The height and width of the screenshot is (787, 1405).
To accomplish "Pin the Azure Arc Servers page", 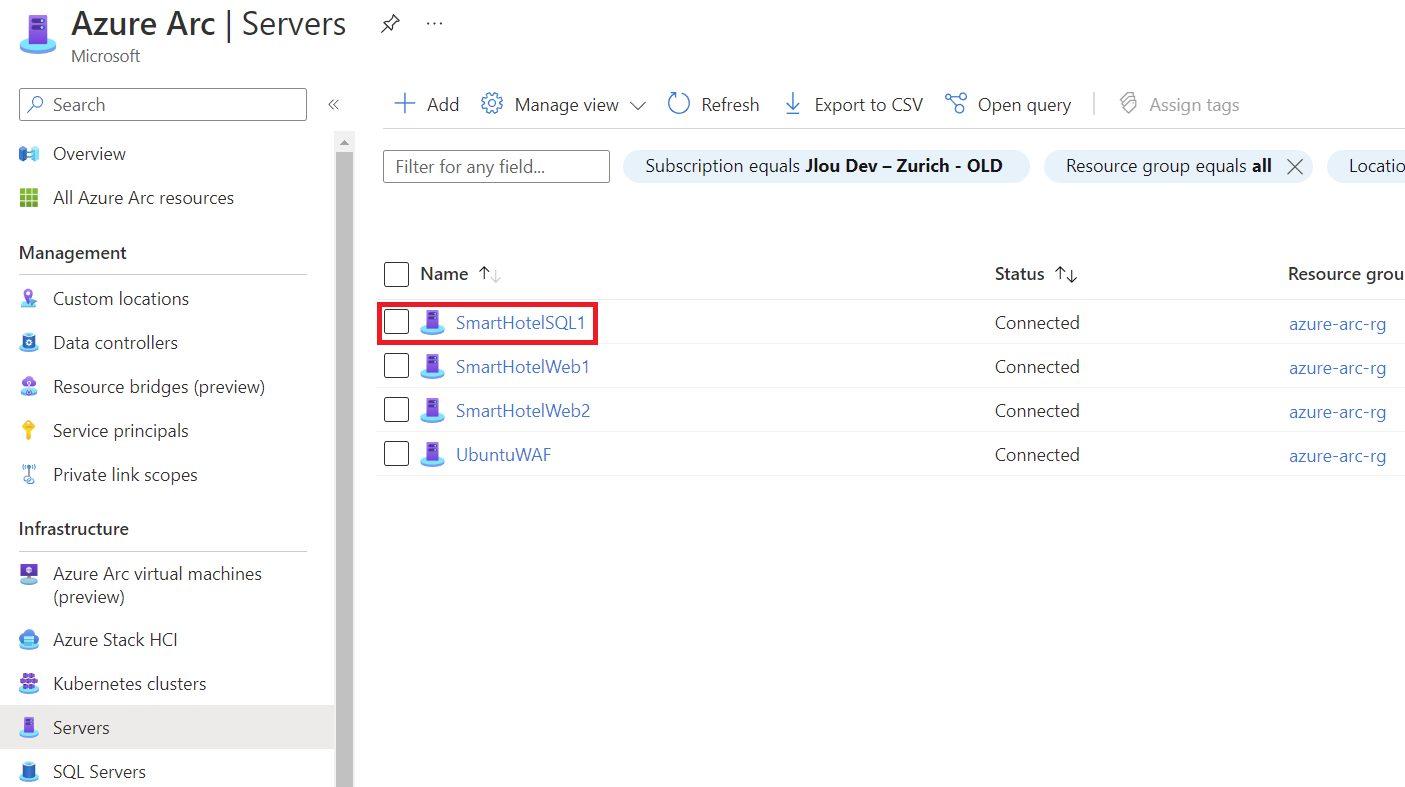I will [x=390, y=24].
